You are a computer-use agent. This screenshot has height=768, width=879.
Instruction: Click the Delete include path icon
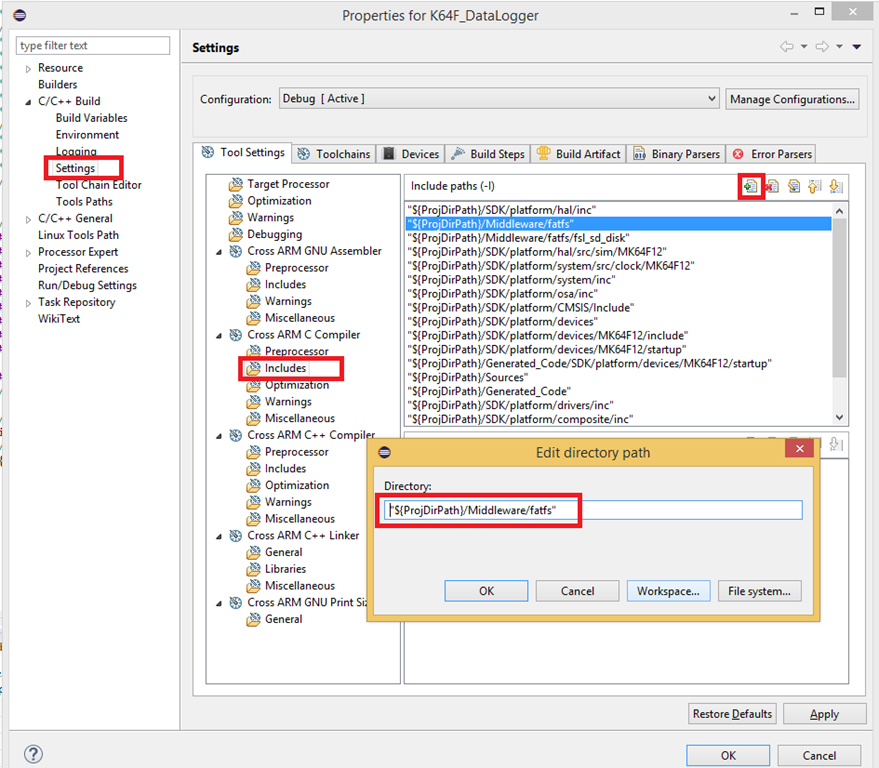(x=772, y=186)
